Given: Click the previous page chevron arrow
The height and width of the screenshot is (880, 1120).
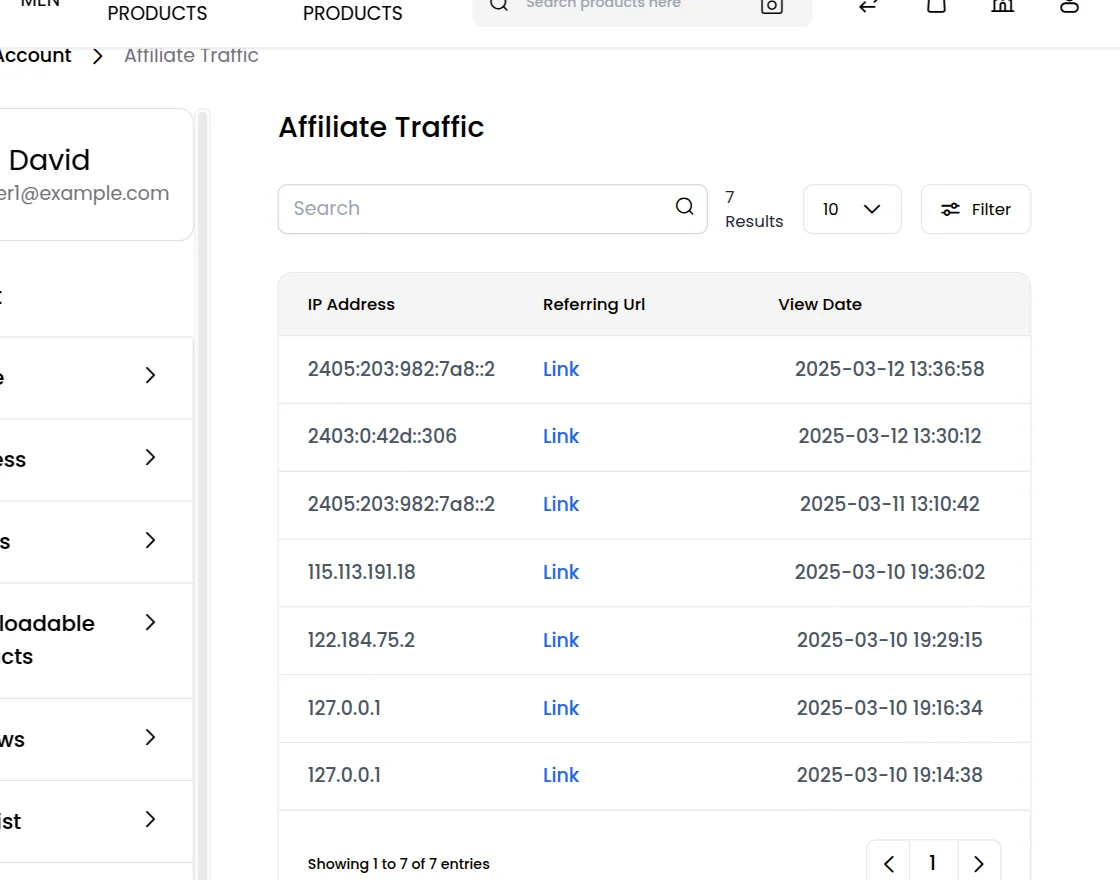Looking at the screenshot, I should point(888,863).
